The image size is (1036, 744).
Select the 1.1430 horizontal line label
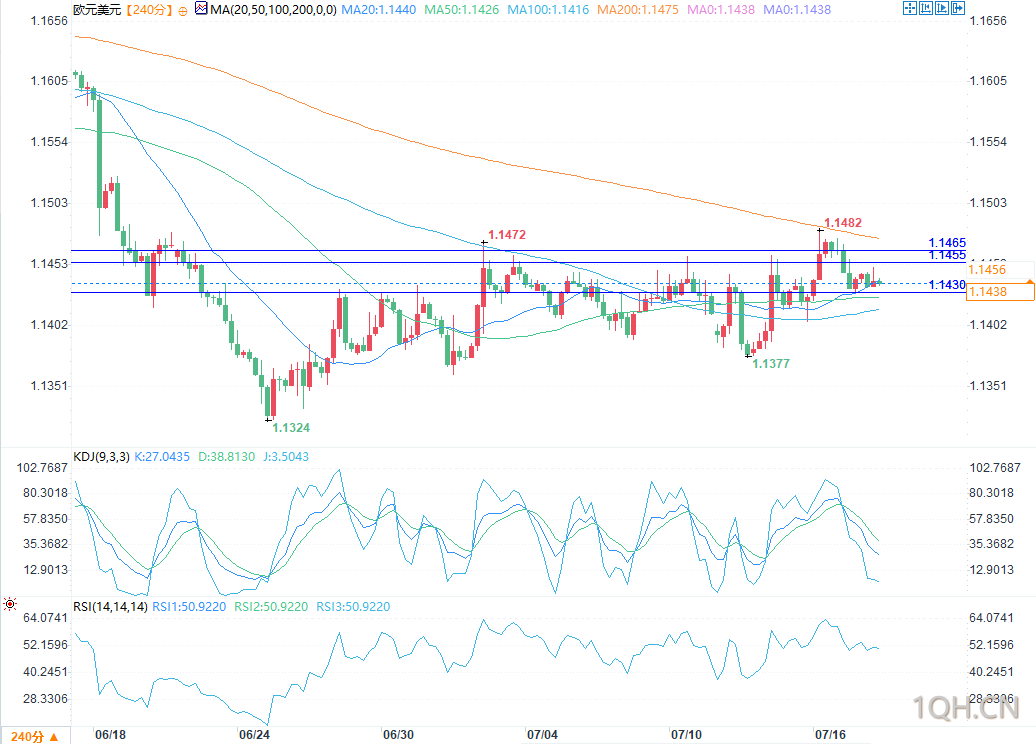click(947, 285)
